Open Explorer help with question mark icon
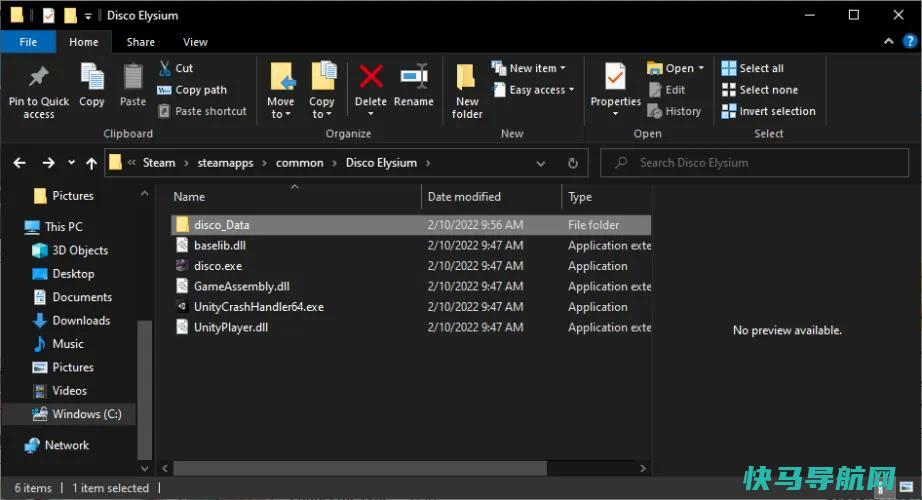This screenshot has height=500, width=922. tap(910, 41)
